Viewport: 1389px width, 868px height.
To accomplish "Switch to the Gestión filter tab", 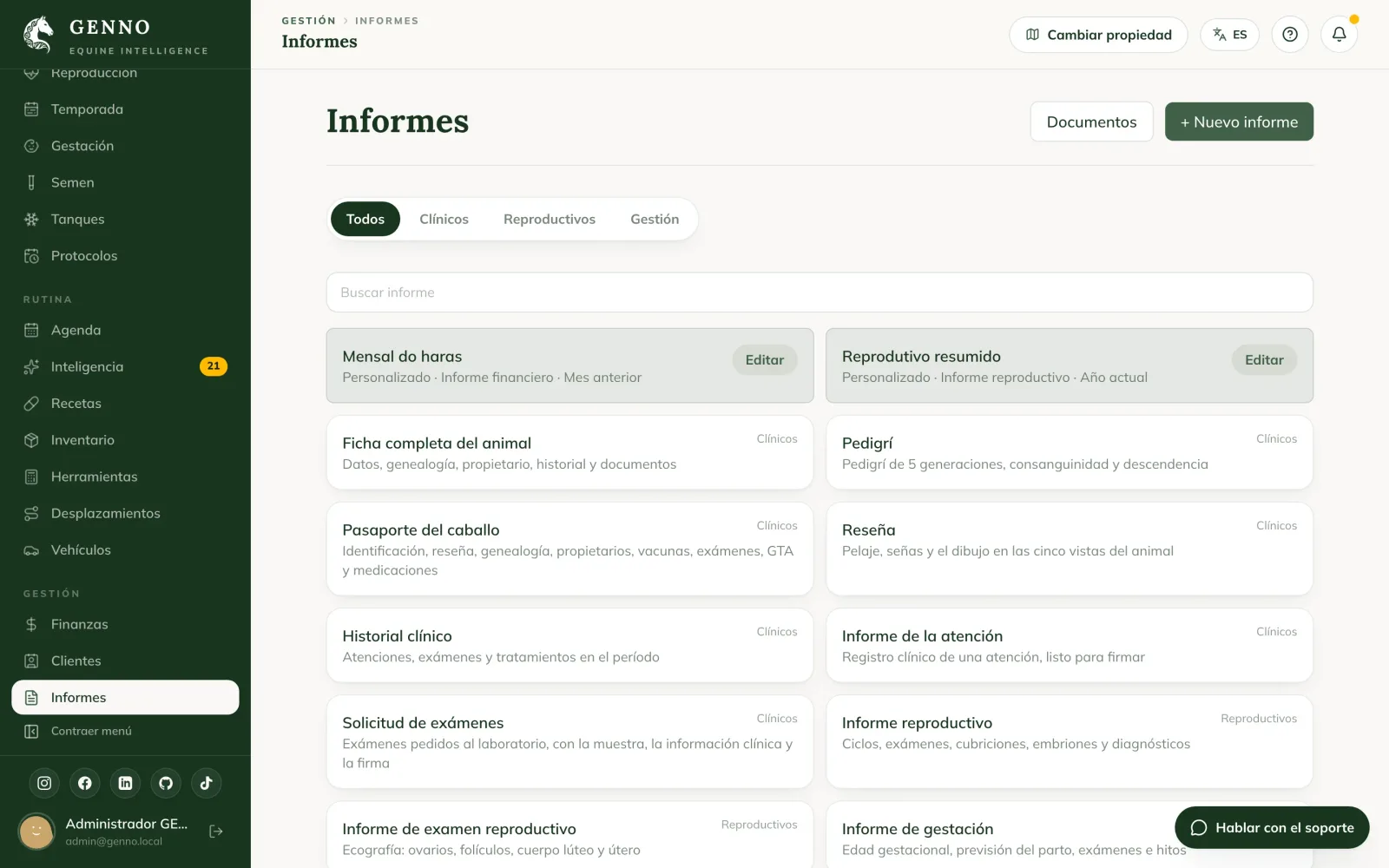I will (655, 219).
